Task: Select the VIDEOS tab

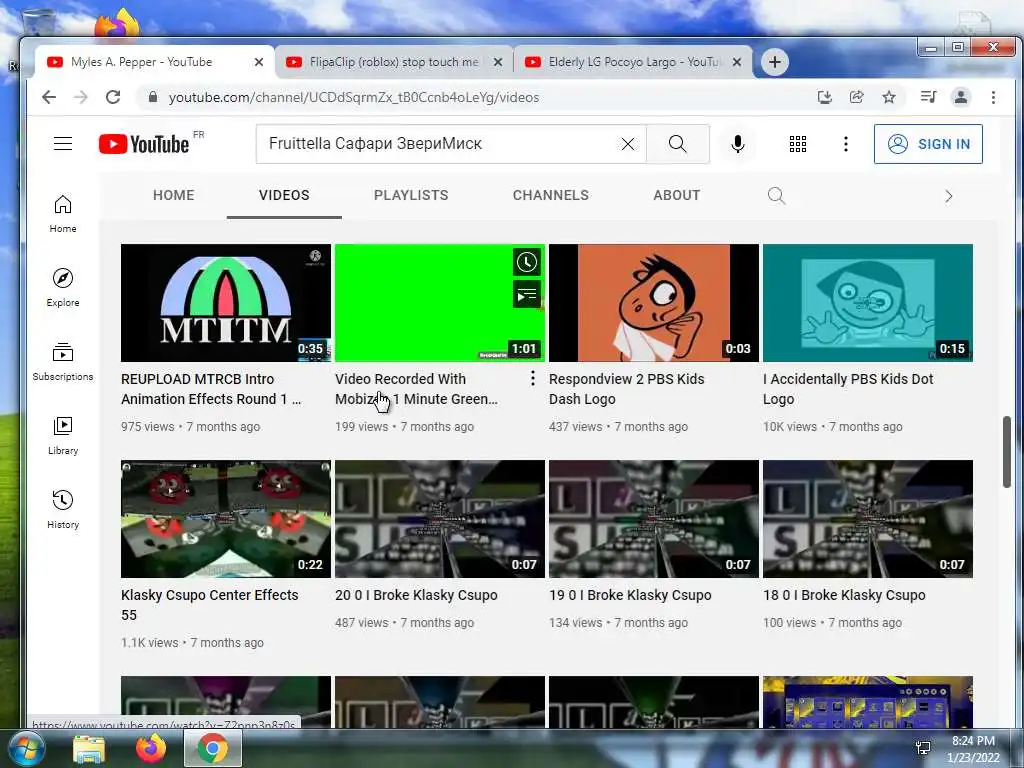Action: pyautogui.click(x=284, y=195)
